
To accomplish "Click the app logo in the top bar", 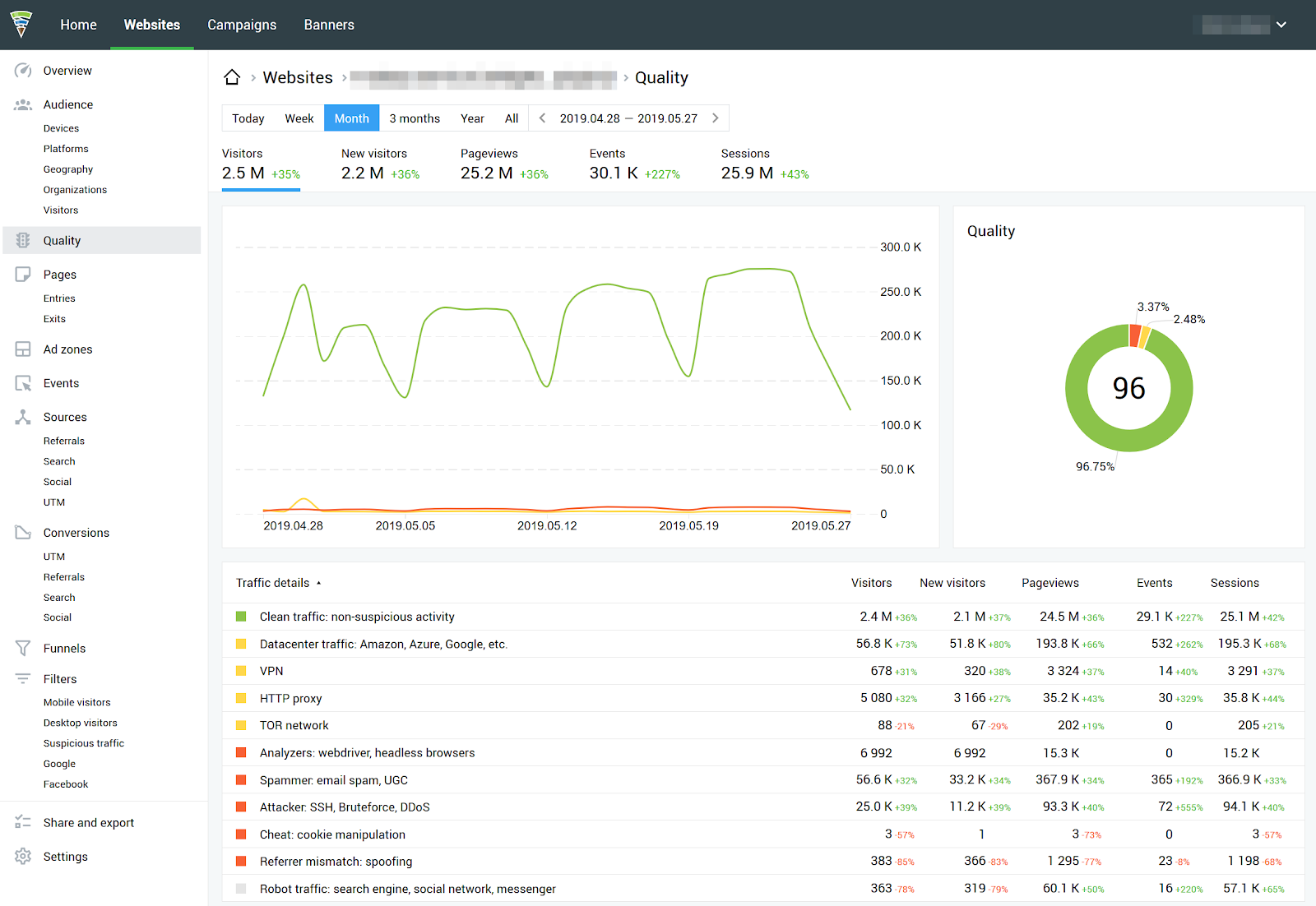I will click(21, 24).
